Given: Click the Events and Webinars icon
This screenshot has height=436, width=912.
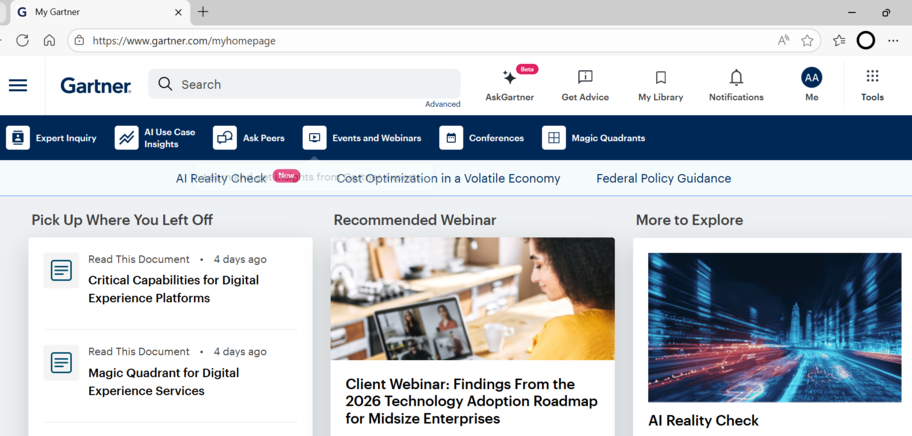Looking at the screenshot, I should coord(315,138).
